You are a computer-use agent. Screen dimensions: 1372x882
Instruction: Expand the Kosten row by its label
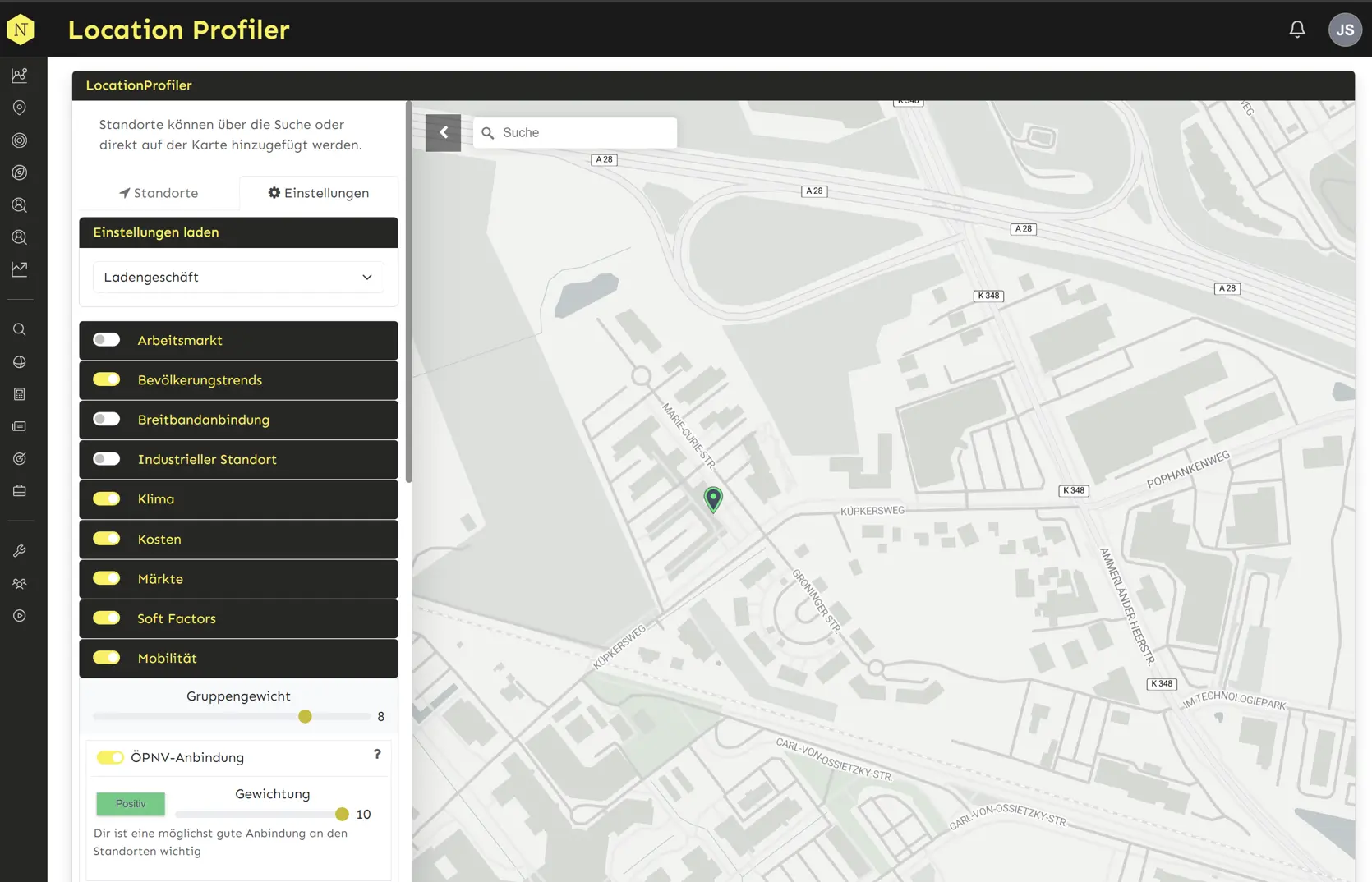click(159, 539)
